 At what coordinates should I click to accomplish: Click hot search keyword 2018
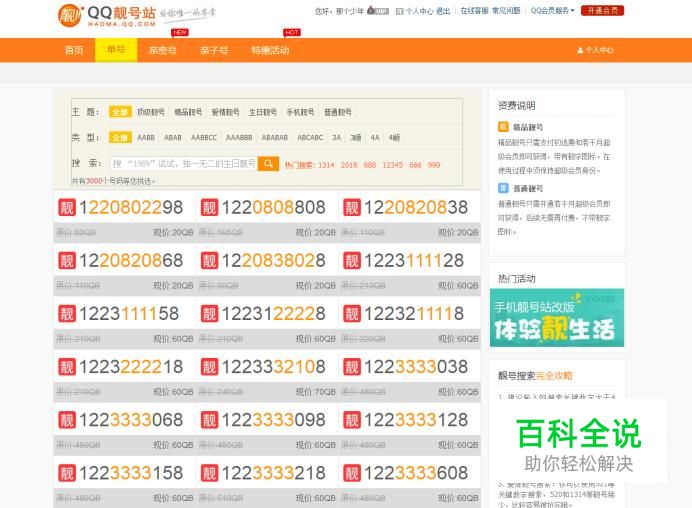pyautogui.click(x=349, y=165)
